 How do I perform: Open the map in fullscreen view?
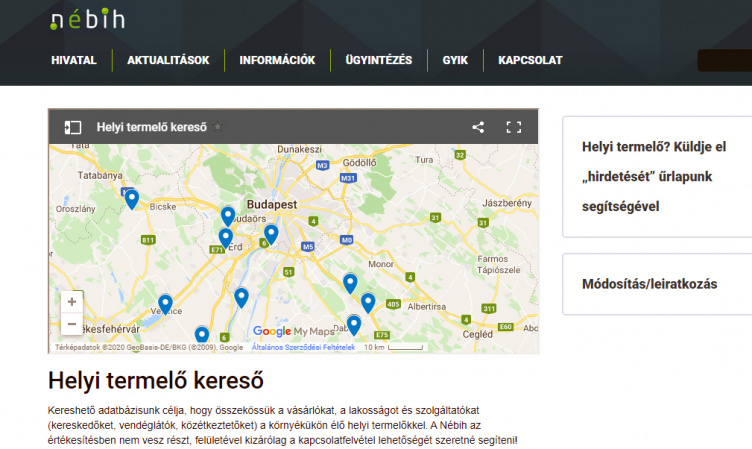(x=514, y=127)
